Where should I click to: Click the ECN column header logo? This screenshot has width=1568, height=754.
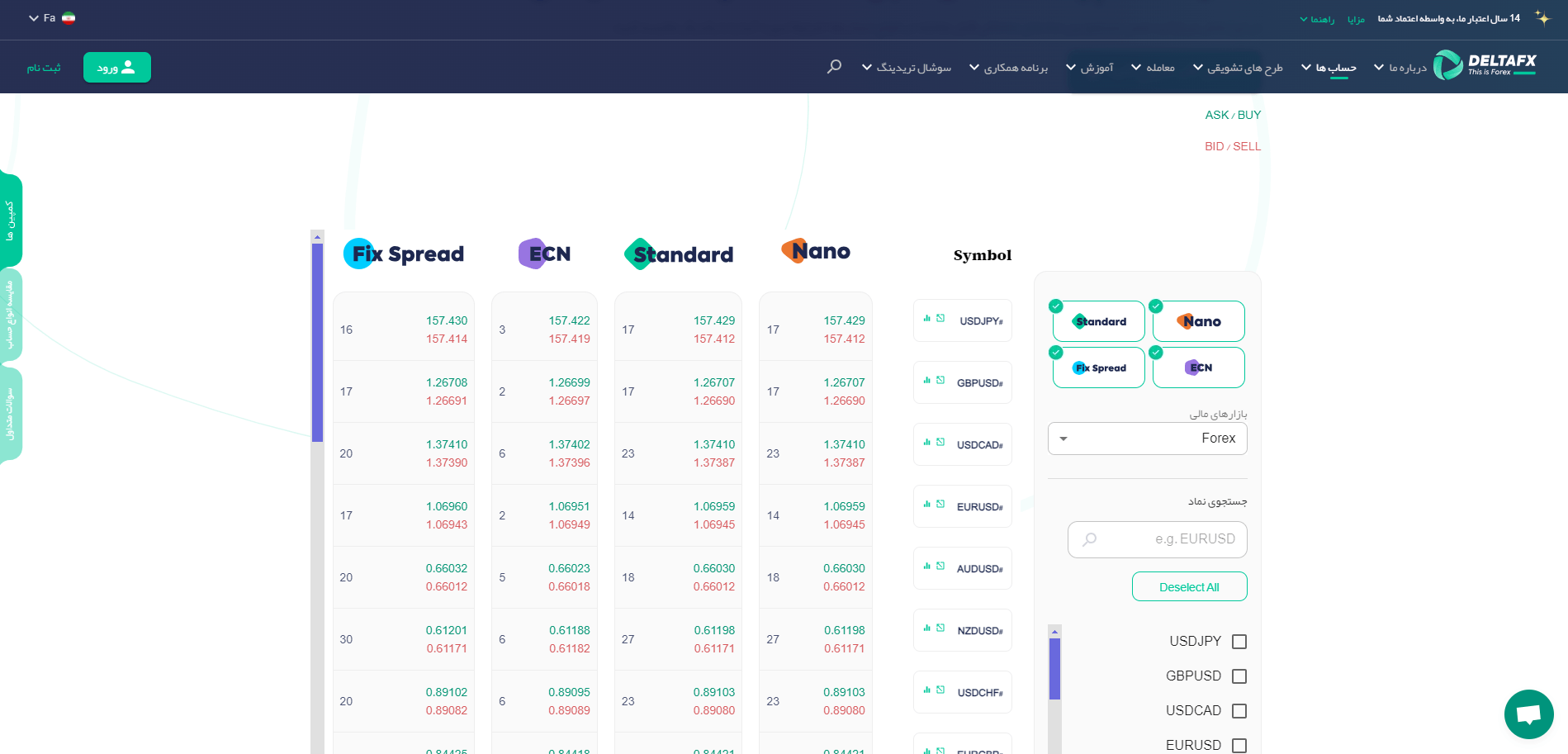(x=544, y=254)
